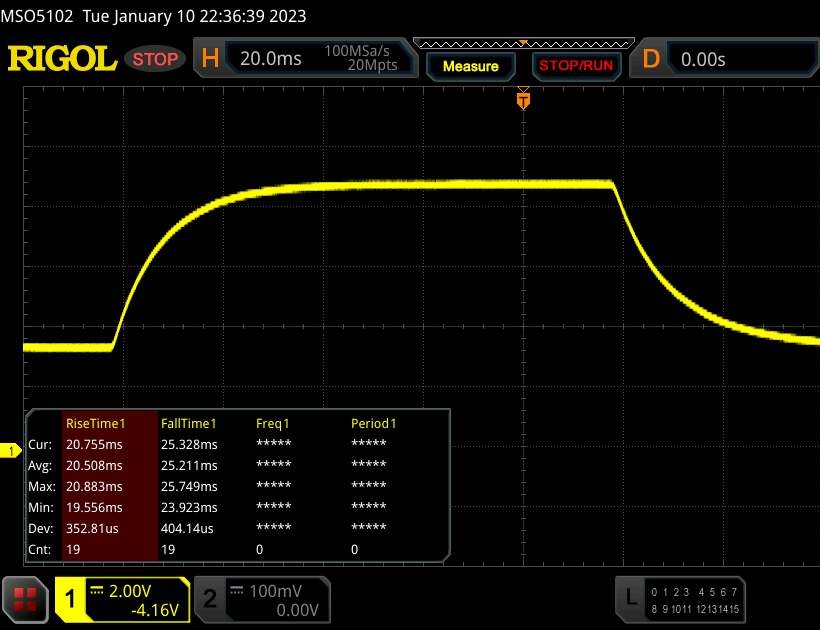820x630 pixels.
Task: Tap channel 2 offset 0.00V
Action: [x=297, y=610]
